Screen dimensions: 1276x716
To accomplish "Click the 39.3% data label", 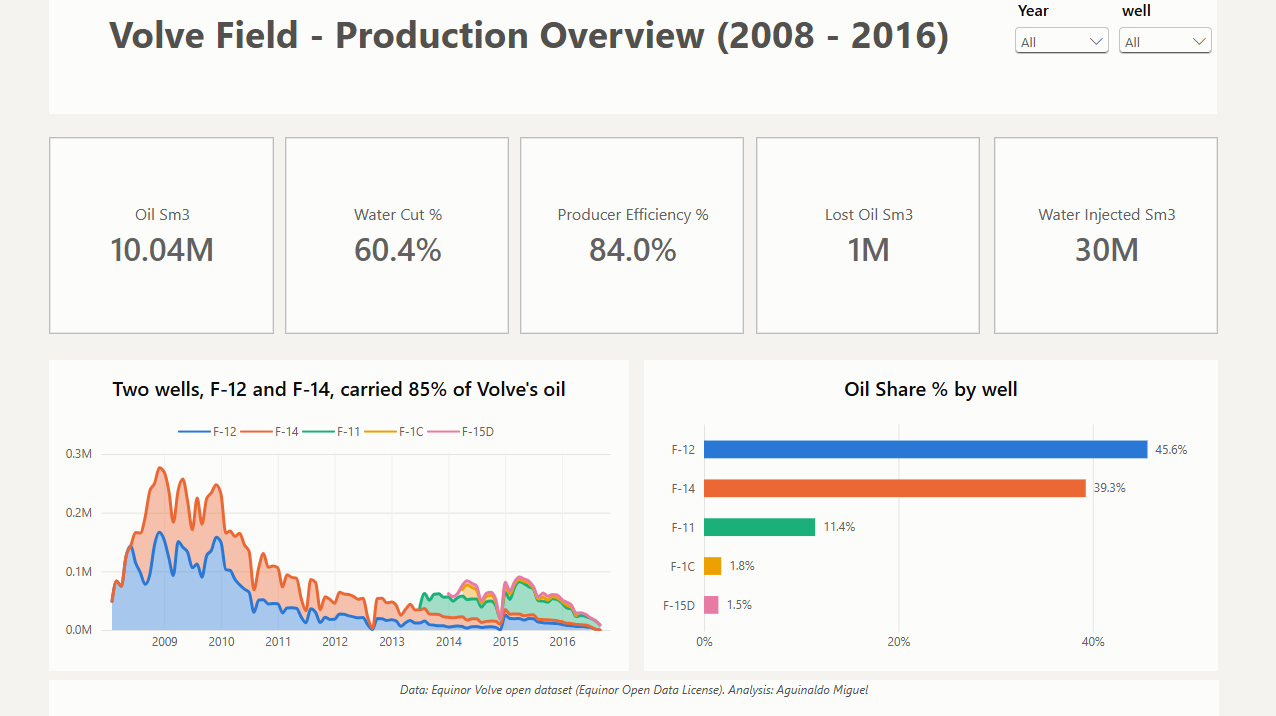I will tap(1109, 488).
